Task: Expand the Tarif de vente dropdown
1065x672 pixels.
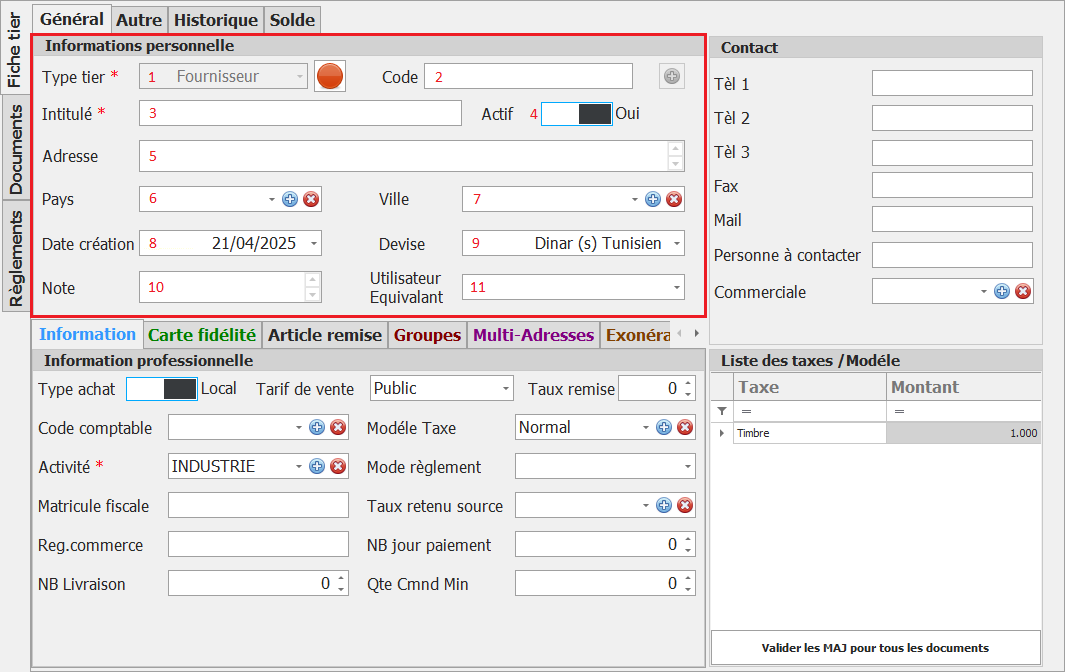Action: click(x=505, y=389)
